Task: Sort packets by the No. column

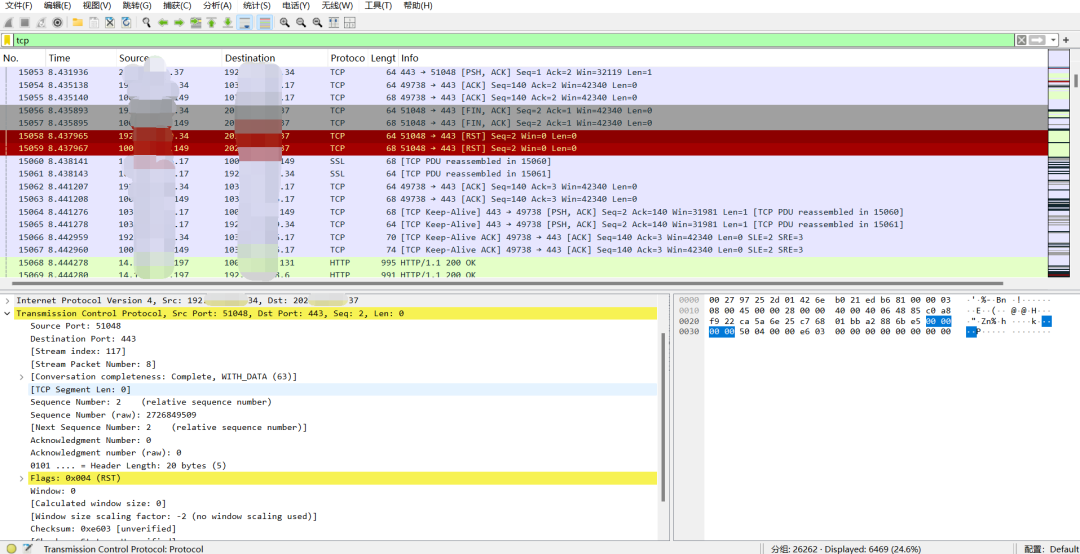Action: [x=23, y=58]
